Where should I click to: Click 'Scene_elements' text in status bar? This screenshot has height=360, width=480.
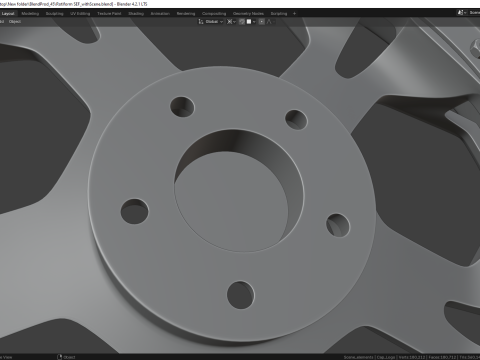(358, 357)
